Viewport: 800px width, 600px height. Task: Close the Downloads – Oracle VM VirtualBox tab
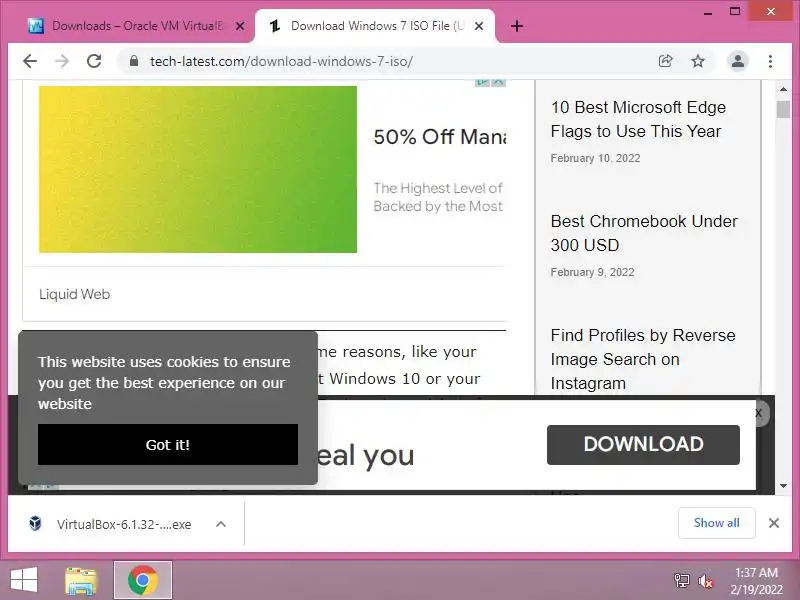pyautogui.click(x=240, y=26)
